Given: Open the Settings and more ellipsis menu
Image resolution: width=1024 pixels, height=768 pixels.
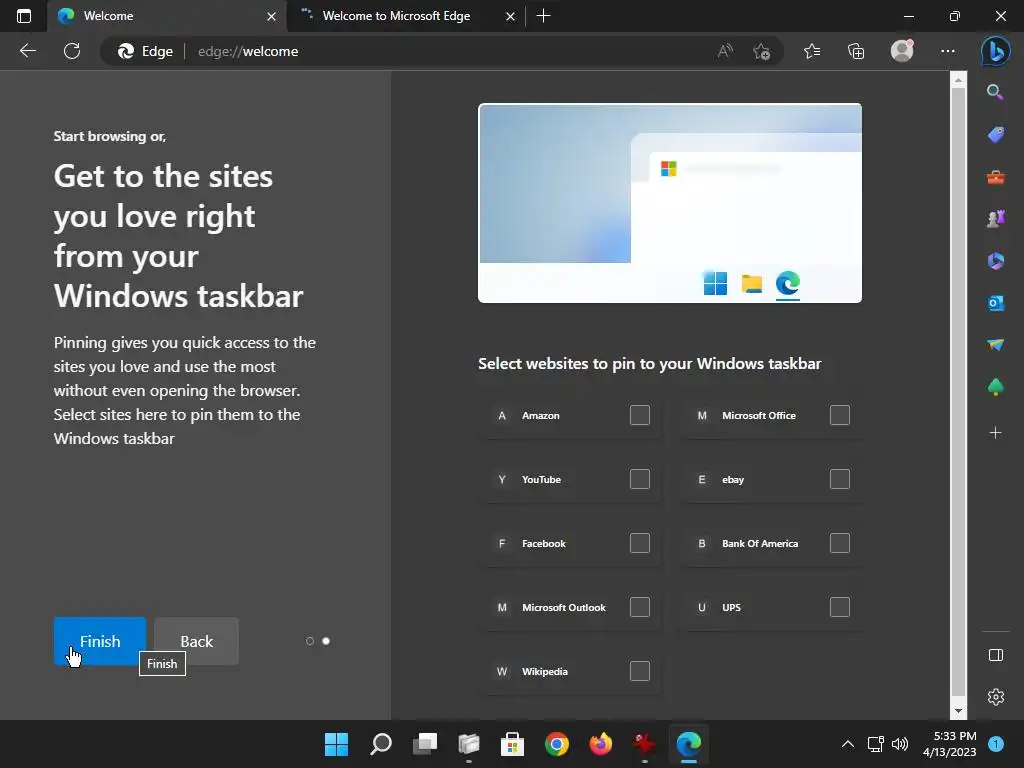Looking at the screenshot, I should pos(948,51).
